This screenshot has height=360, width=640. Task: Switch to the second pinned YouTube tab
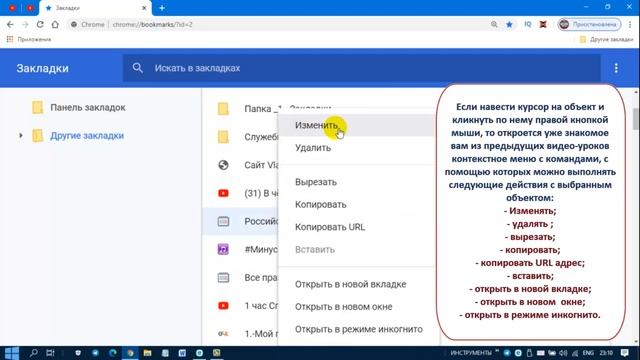pos(30,8)
